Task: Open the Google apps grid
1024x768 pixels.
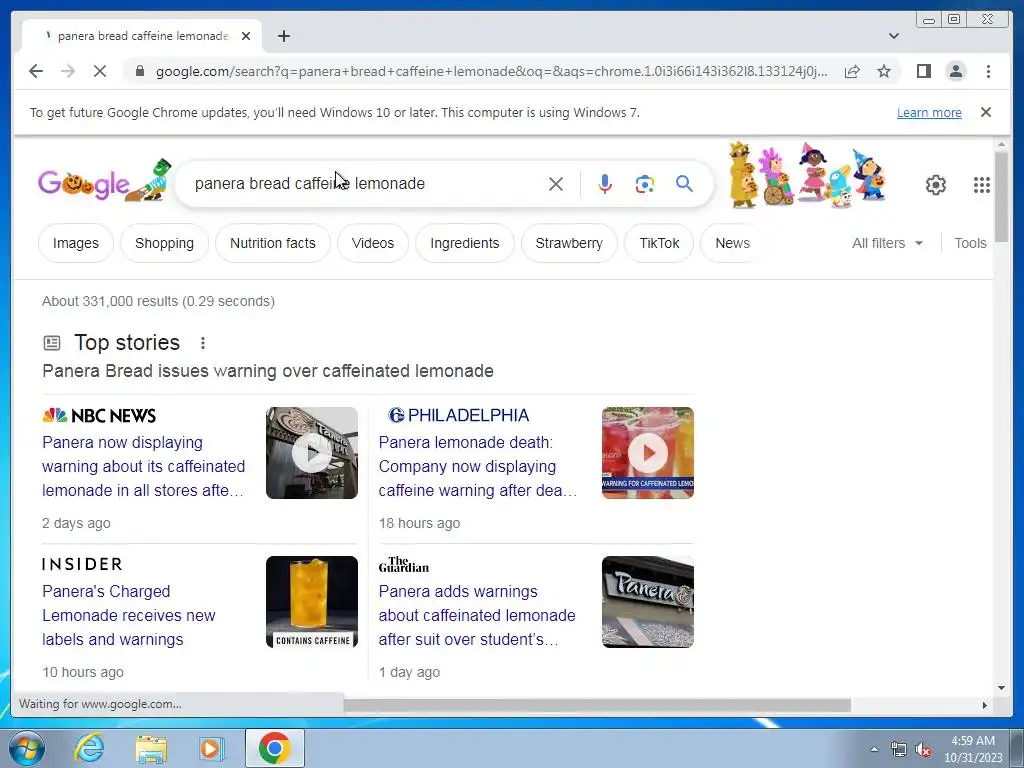Action: pos(982,185)
